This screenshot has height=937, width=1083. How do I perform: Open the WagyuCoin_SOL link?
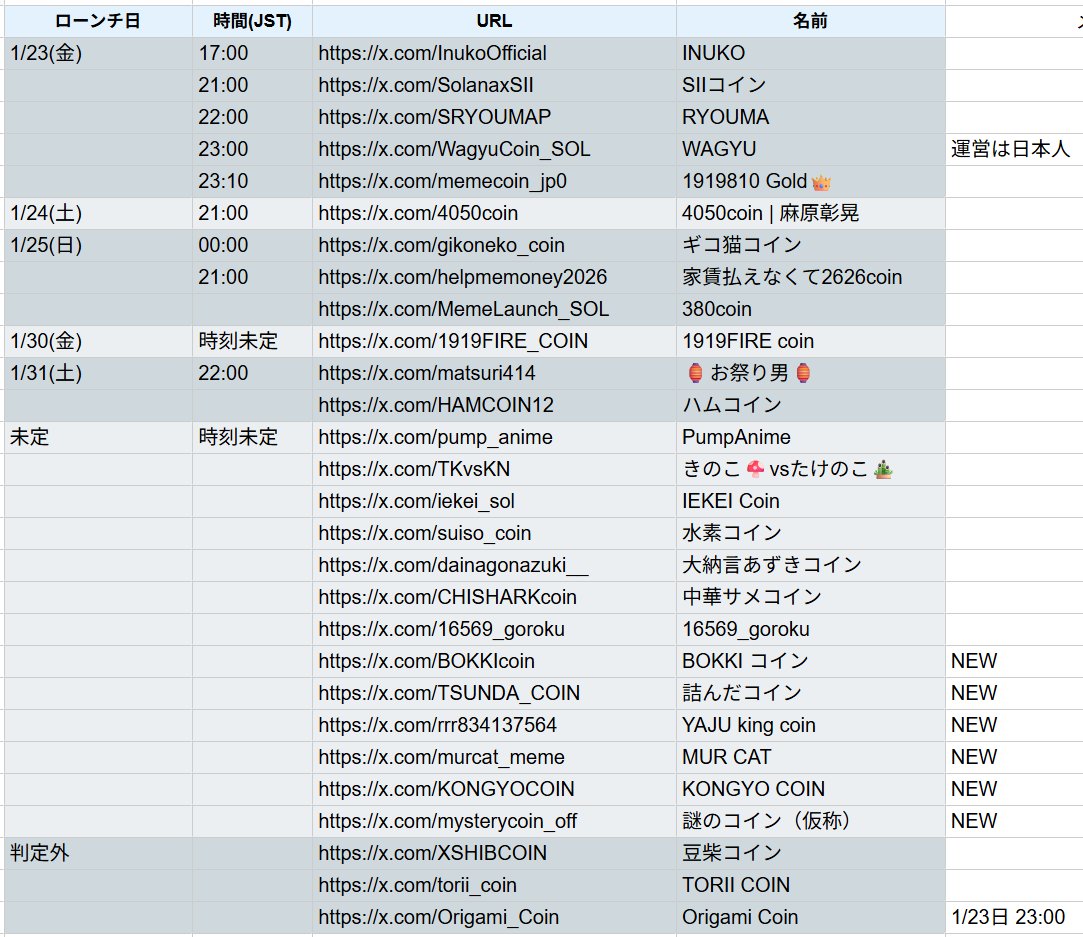pyautogui.click(x=454, y=149)
